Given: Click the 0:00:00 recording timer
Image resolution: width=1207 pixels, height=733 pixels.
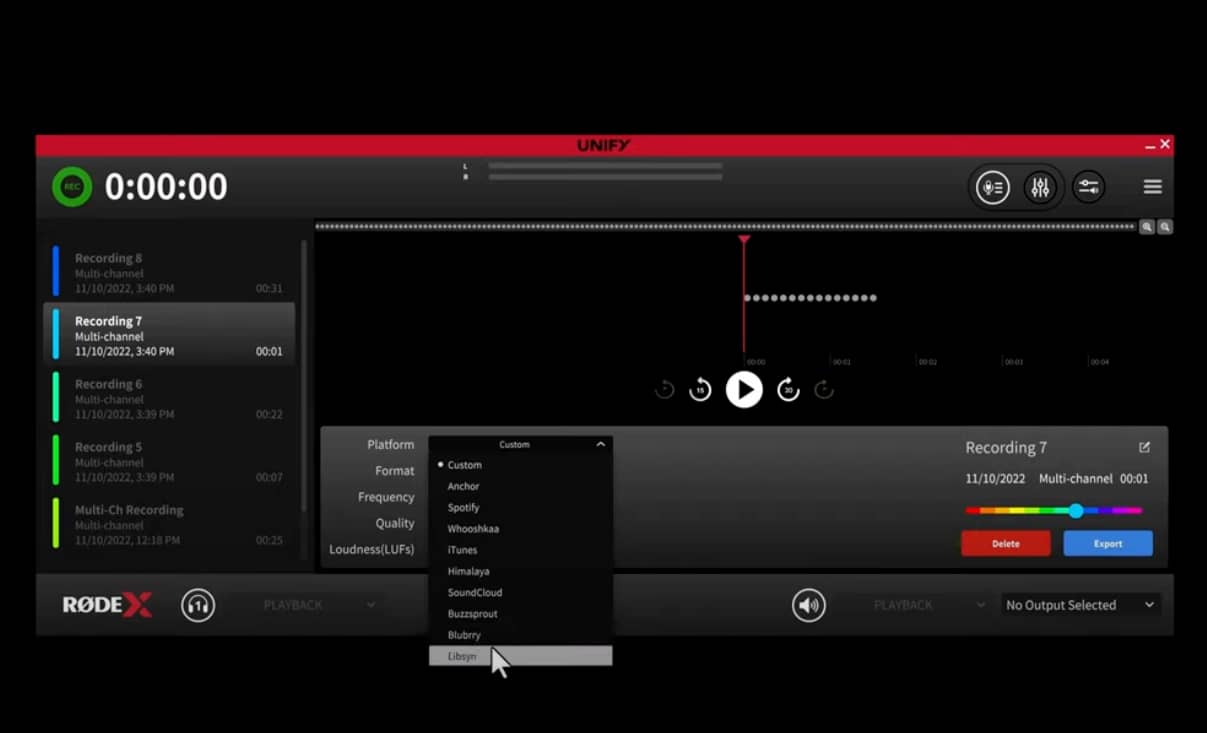Looking at the screenshot, I should (x=166, y=187).
